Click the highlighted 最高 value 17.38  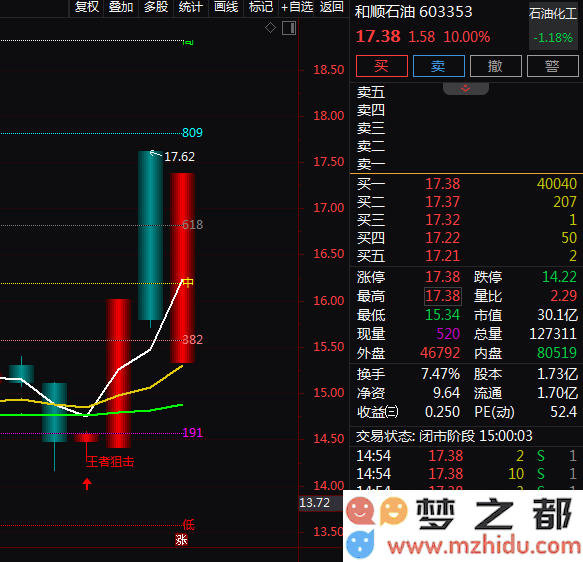coord(443,296)
